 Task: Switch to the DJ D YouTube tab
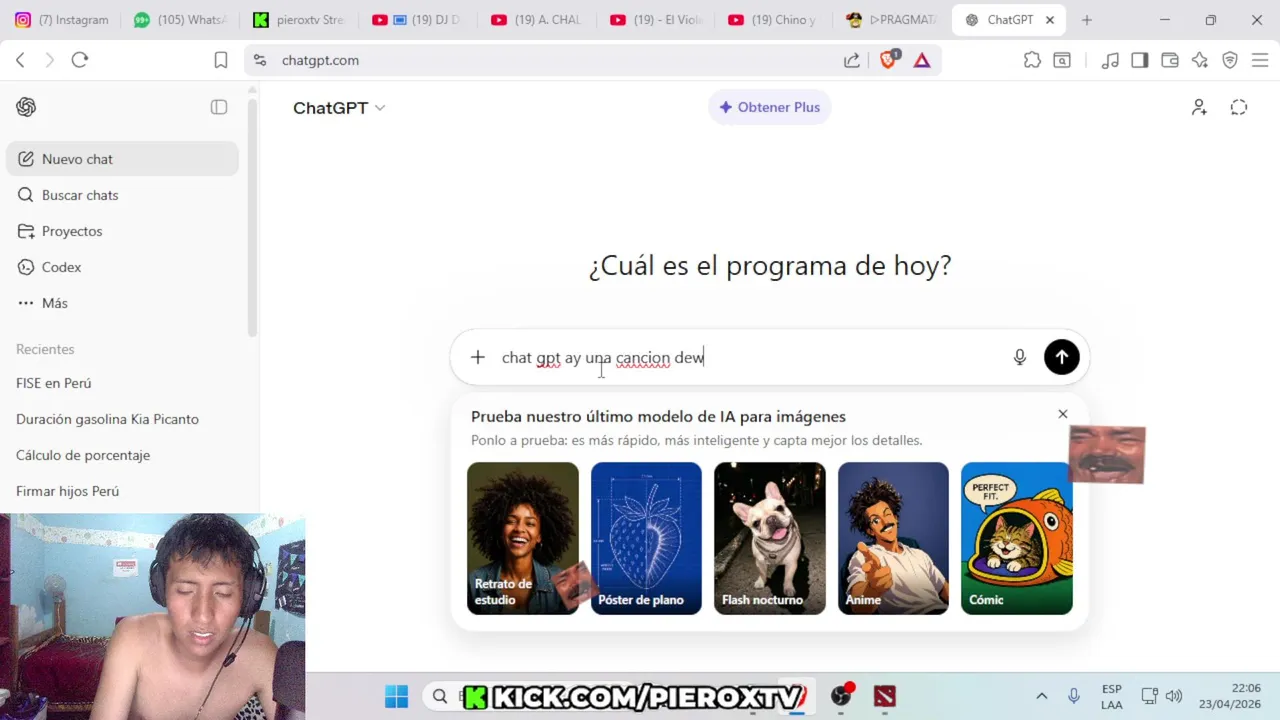pos(418,20)
